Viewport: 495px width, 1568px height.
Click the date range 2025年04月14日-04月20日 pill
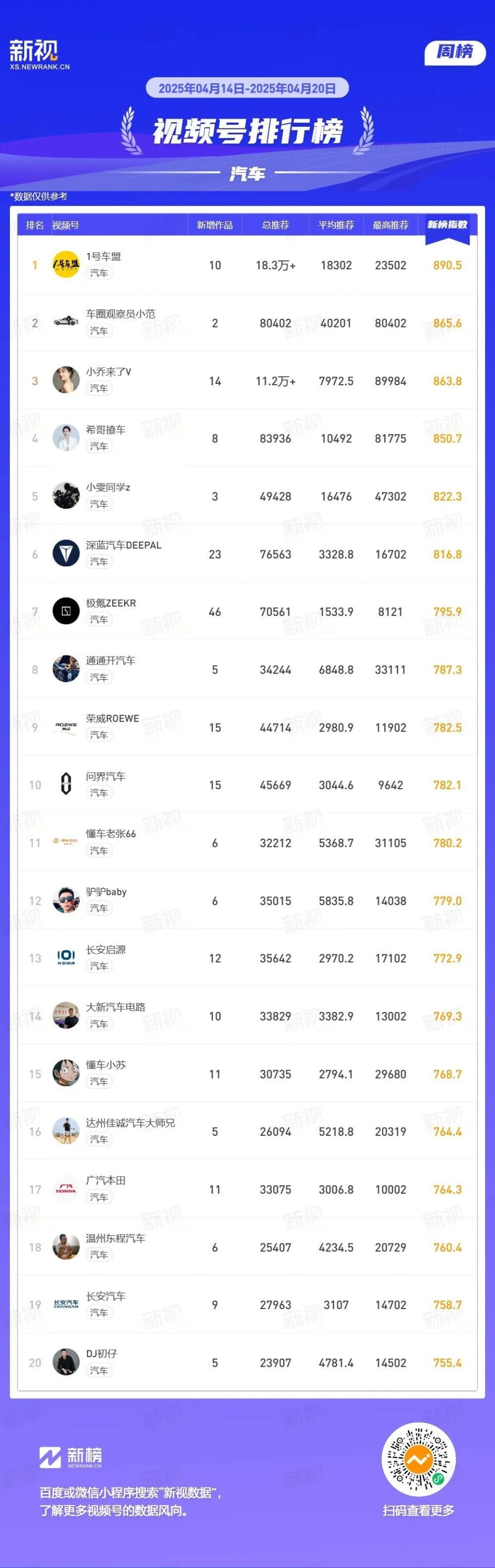click(247, 88)
